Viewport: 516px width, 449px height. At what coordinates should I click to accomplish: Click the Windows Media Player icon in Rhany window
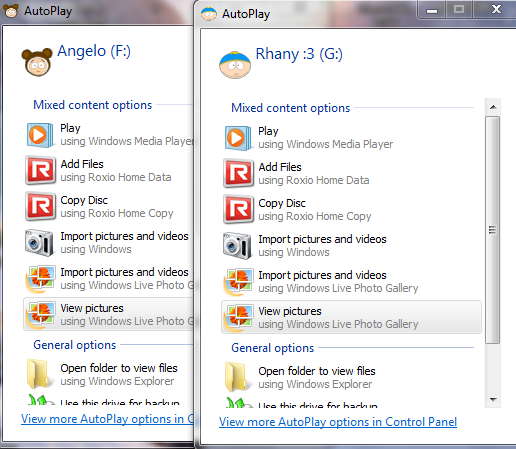click(238, 138)
